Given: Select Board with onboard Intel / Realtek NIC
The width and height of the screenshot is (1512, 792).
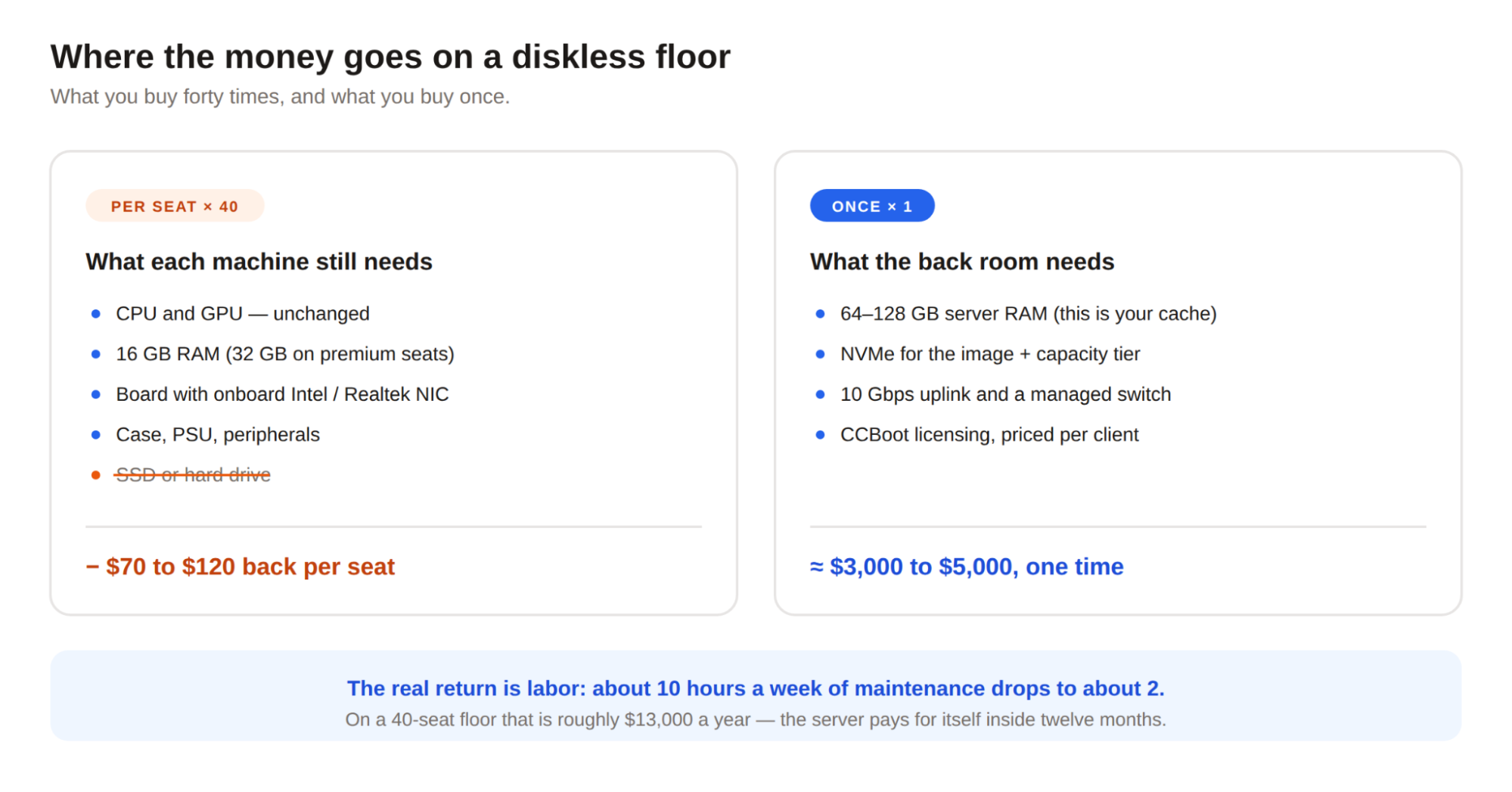Looking at the screenshot, I should tap(282, 394).
